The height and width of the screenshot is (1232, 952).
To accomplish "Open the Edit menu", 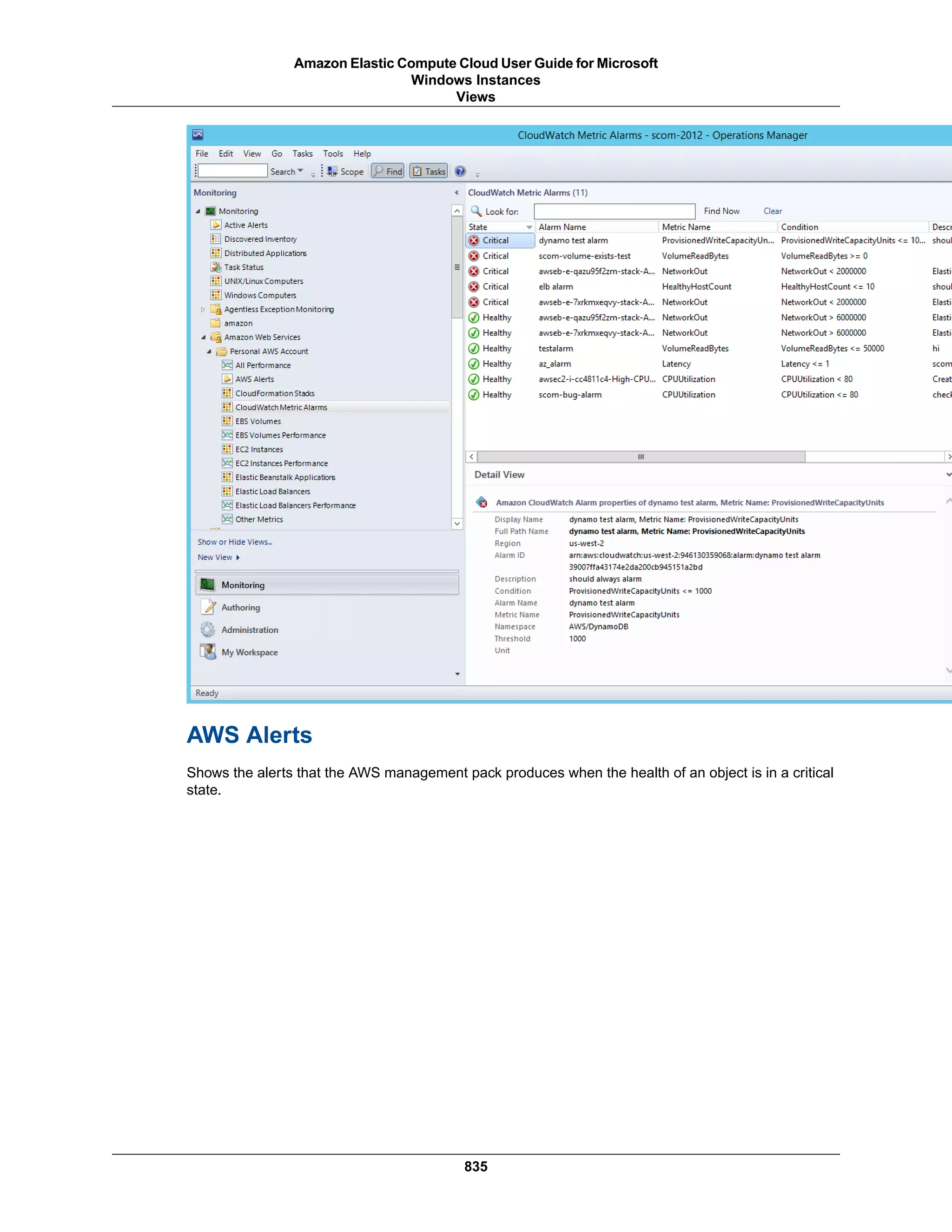I will [x=225, y=153].
